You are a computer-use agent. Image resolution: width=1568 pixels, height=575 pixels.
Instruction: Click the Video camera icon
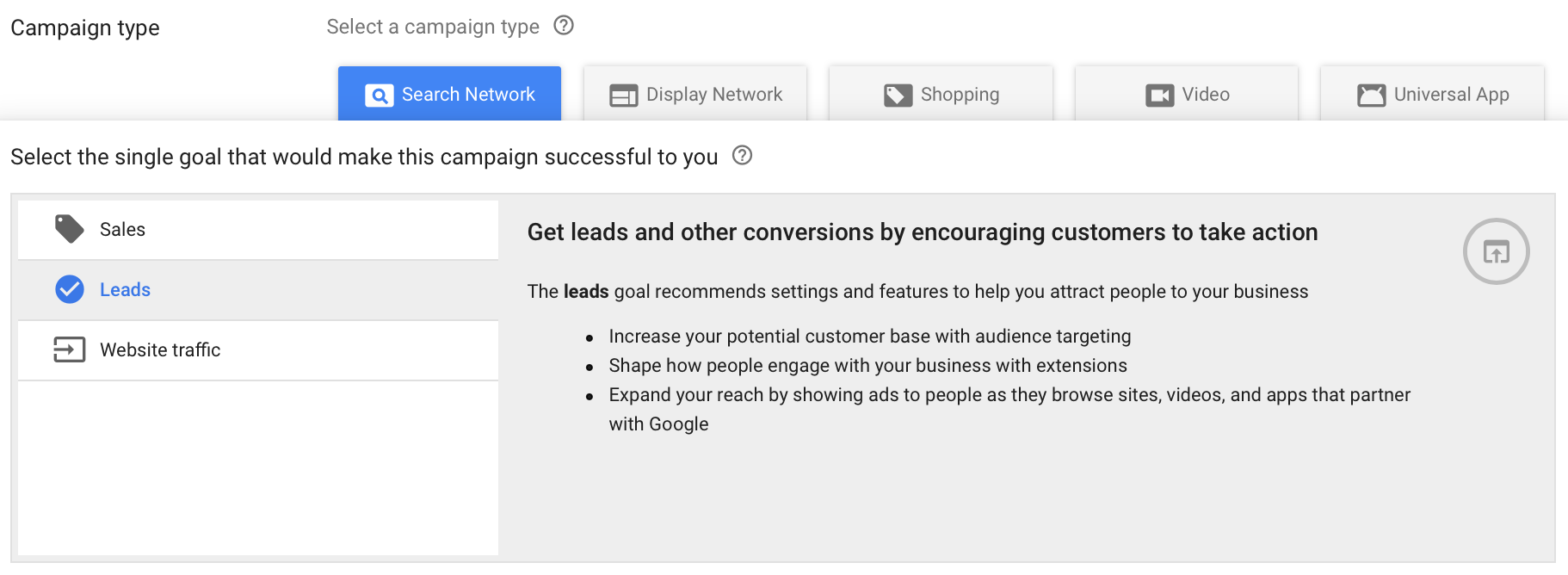(1160, 95)
